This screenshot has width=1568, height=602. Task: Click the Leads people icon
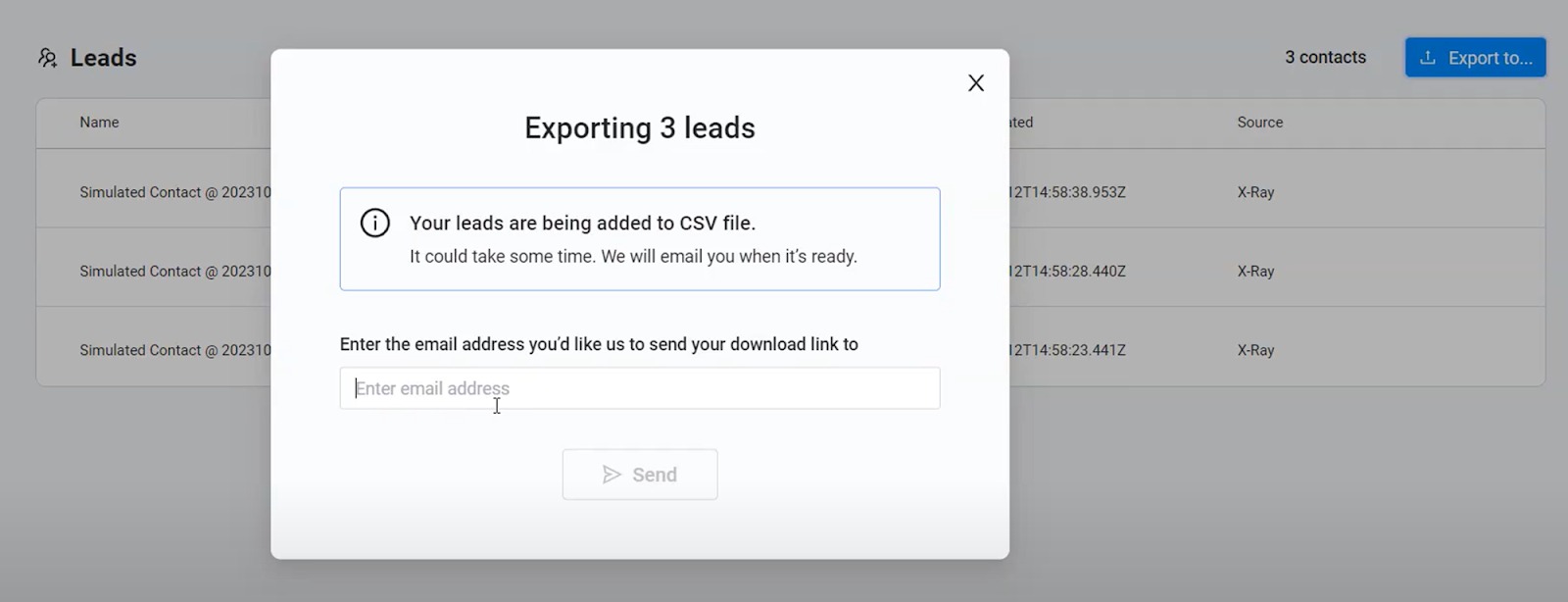tap(47, 58)
